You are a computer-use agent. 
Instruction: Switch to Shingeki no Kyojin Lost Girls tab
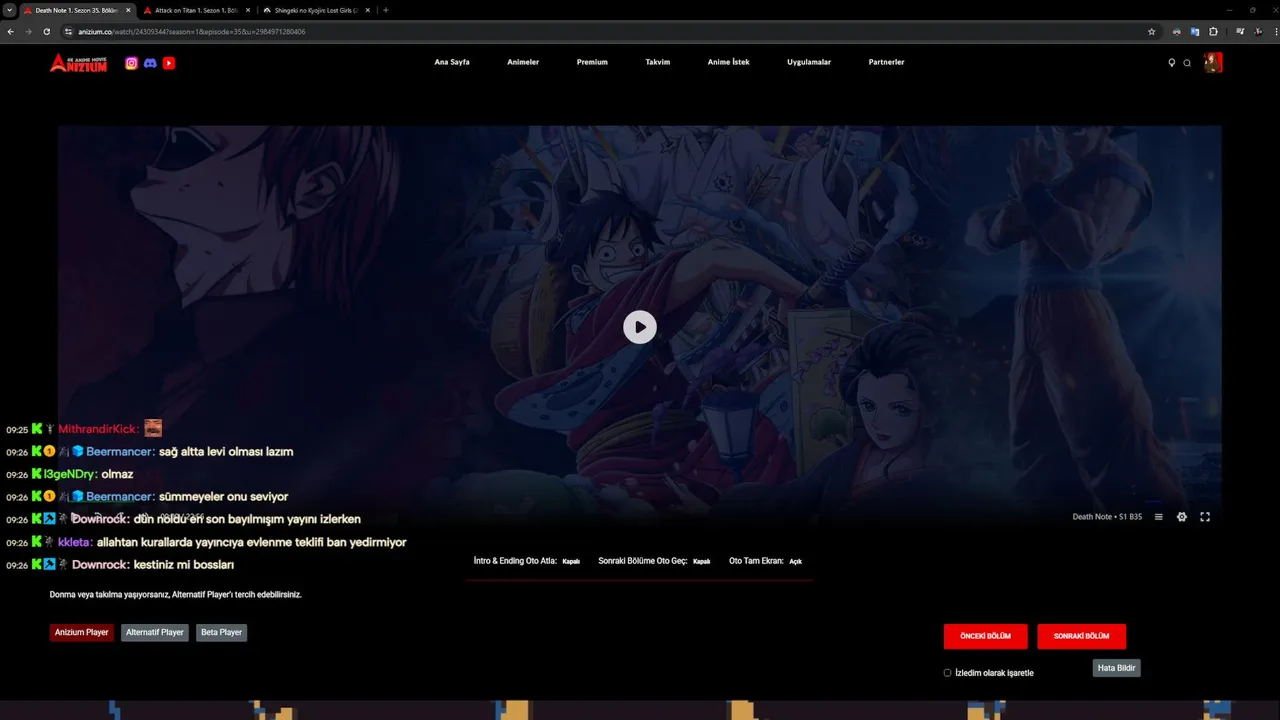click(x=316, y=10)
